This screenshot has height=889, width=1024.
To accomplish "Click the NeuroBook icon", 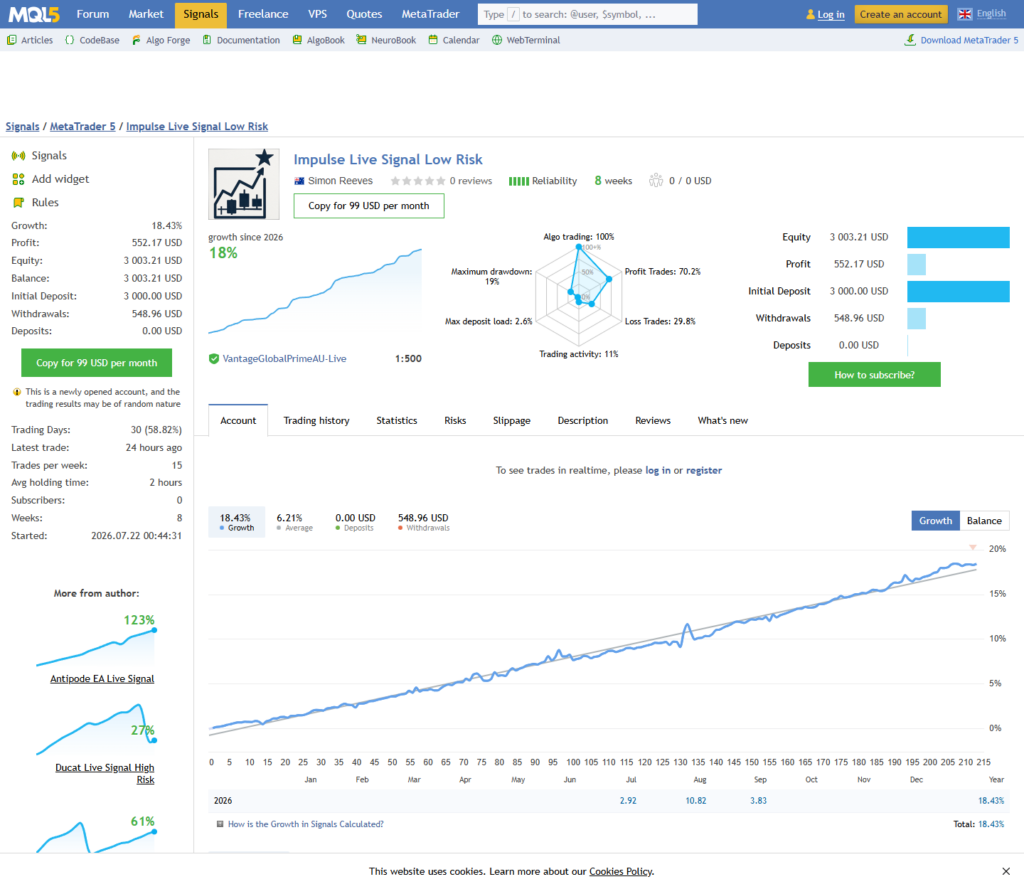I will [361, 40].
